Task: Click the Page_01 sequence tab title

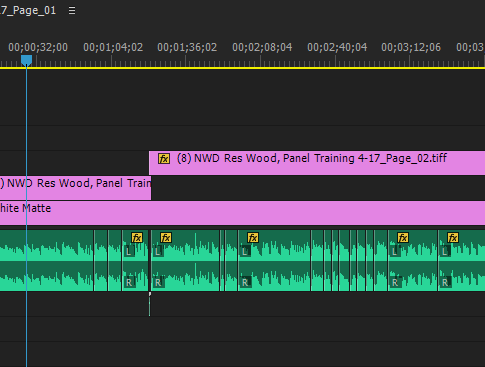Action: coord(28,11)
